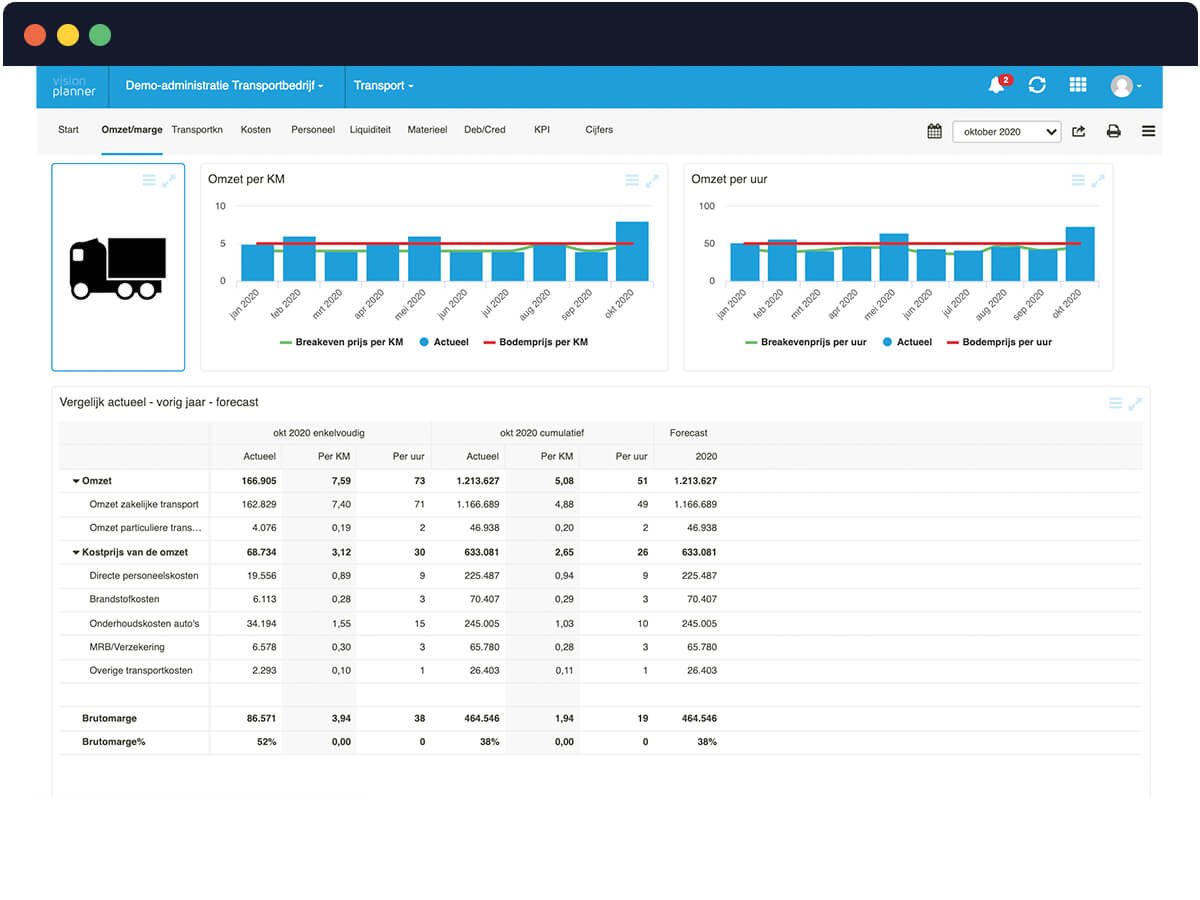The width and height of the screenshot is (1200, 900).
Task: Open the Demo-administratie Transportbedrijf dropdown
Action: click(x=224, y=86)
